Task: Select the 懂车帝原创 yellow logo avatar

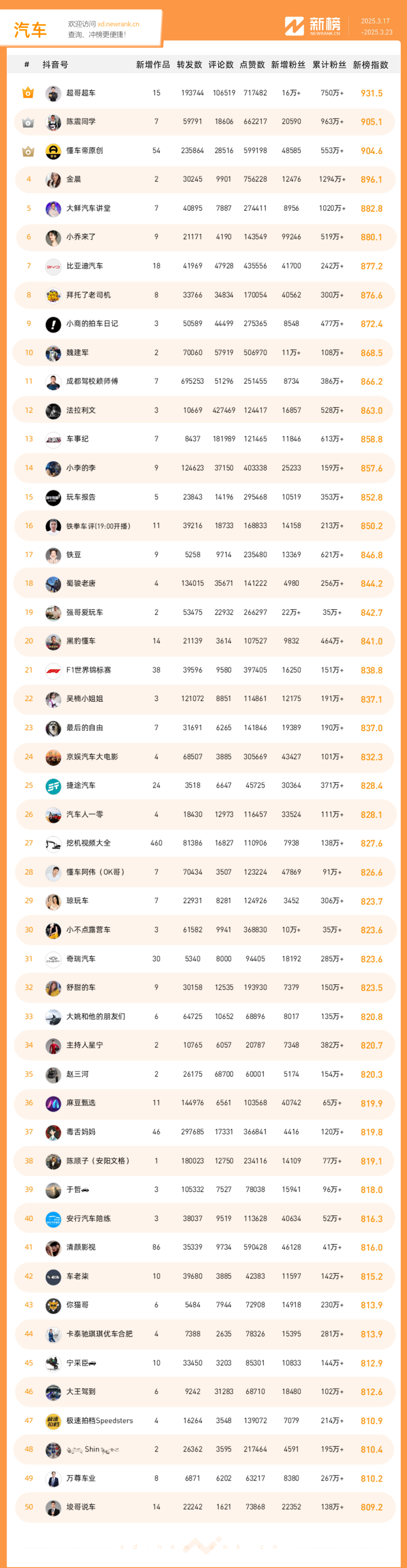Action: click(54, 151)
